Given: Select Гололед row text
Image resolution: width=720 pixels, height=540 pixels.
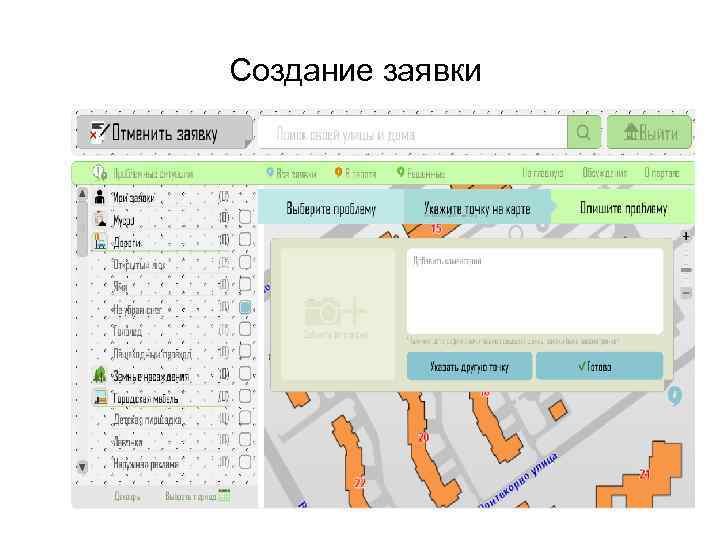Looking at the screenshot, I should pos(127,331).
